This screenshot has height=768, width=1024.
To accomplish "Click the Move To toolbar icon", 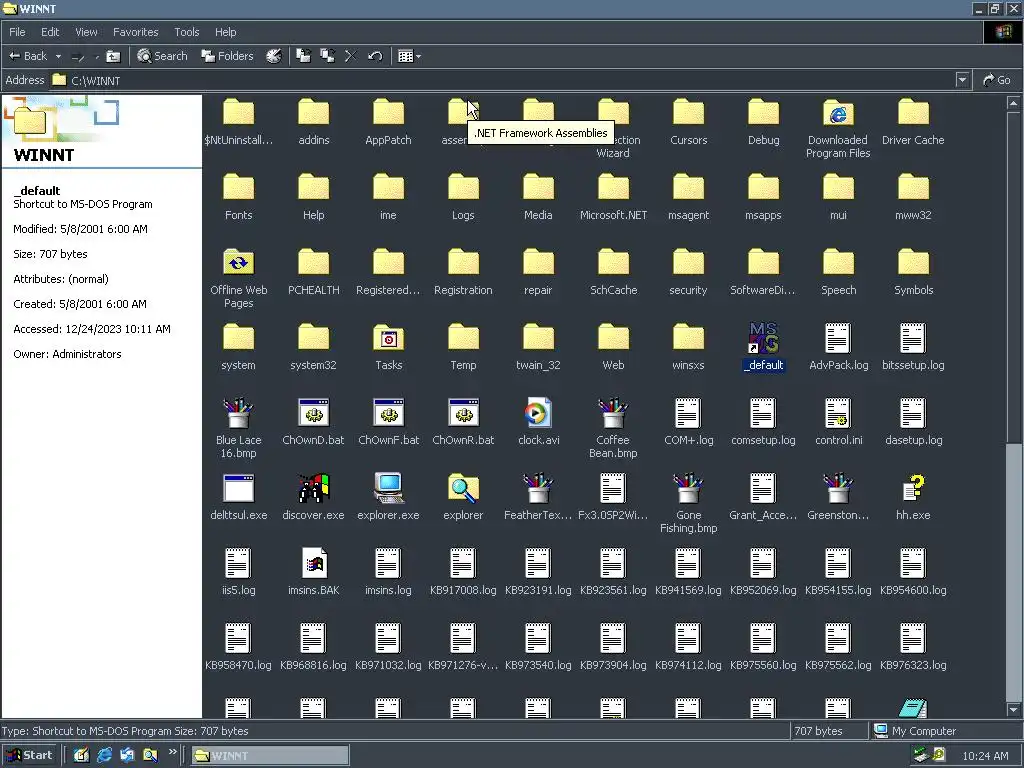I will click(304, 56).
